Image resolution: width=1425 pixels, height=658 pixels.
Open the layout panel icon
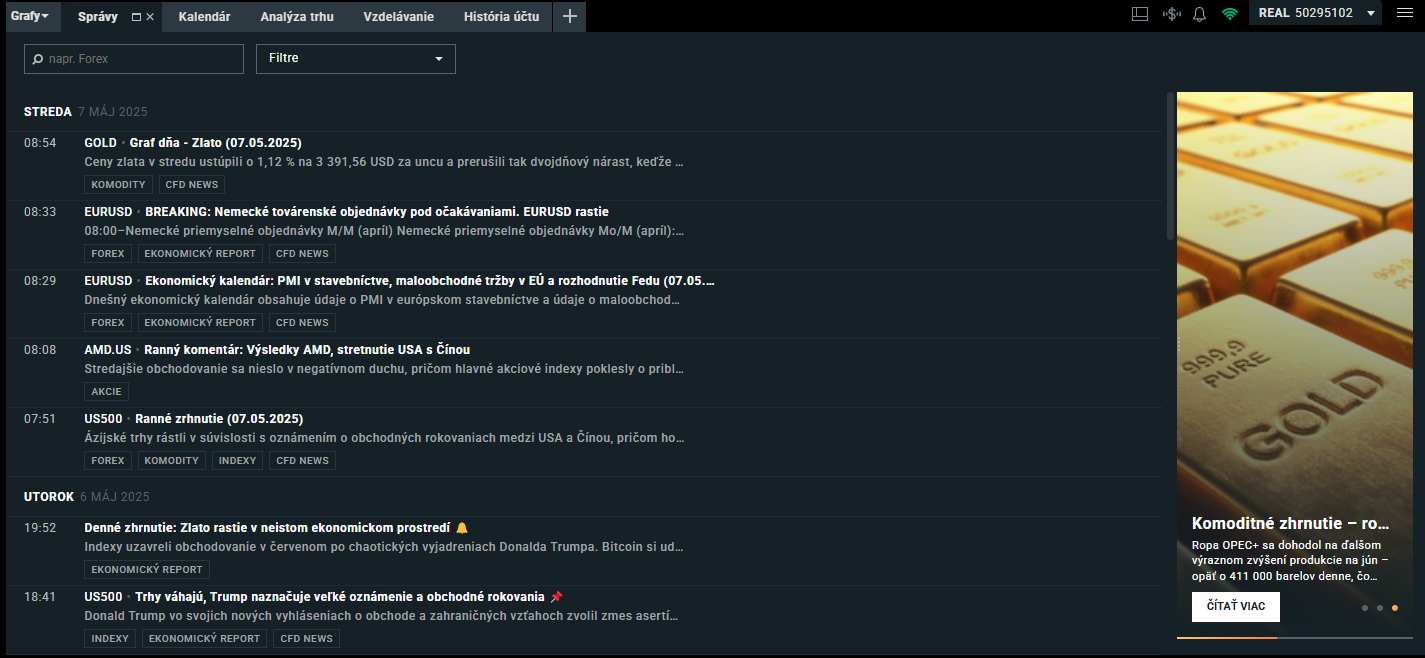[1140, 14]
